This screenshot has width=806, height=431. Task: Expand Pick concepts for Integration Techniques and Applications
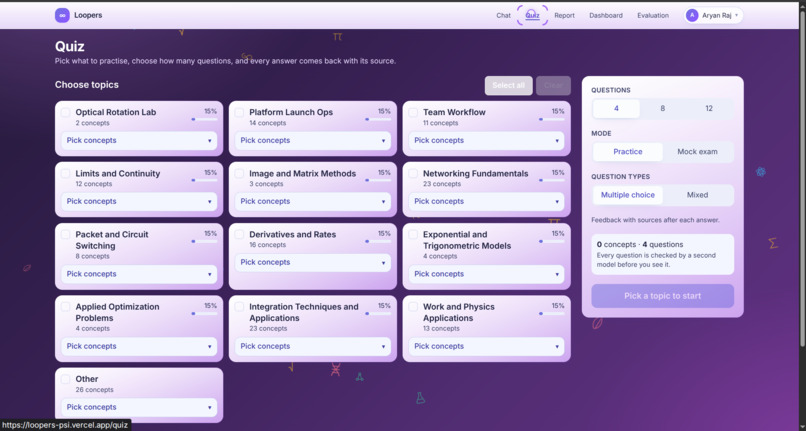coord(313,346)
